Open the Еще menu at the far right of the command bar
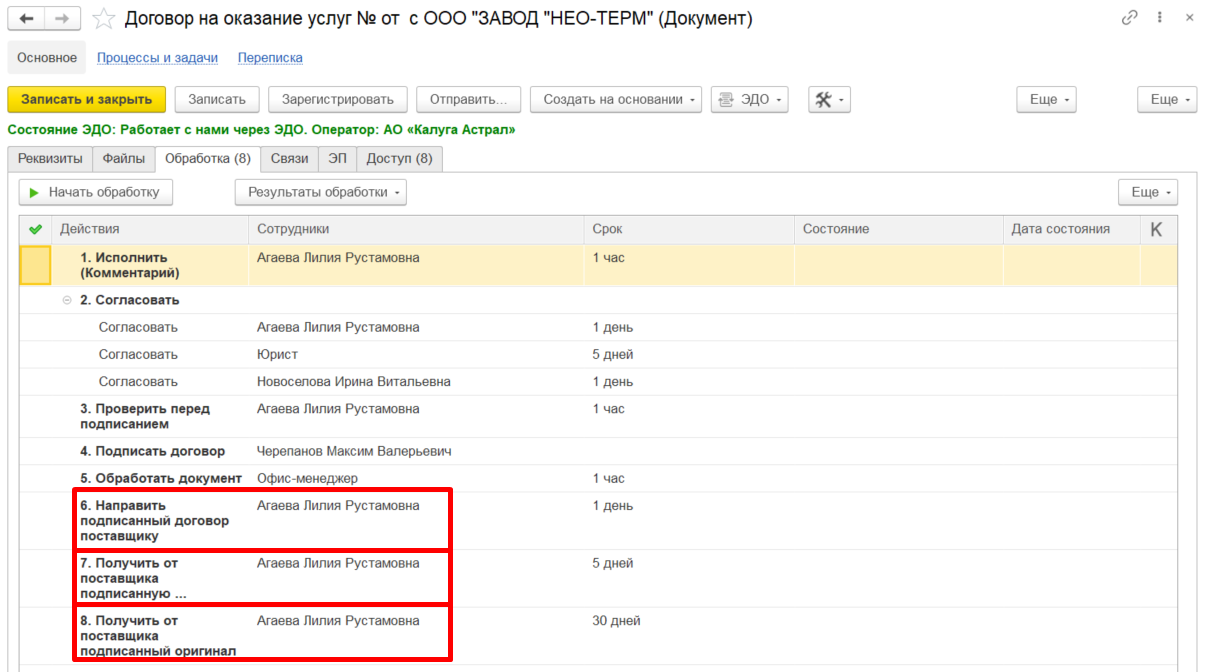 point(1167,99)
